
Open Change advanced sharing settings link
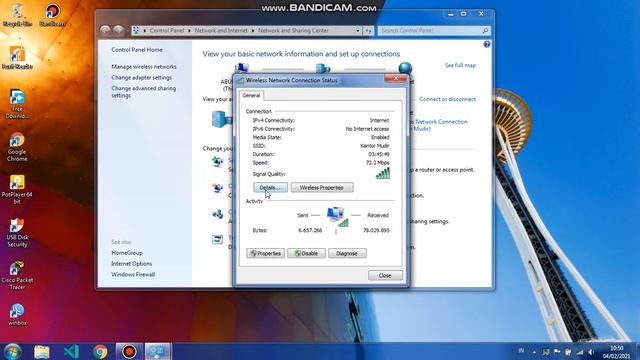coord(144,92)
